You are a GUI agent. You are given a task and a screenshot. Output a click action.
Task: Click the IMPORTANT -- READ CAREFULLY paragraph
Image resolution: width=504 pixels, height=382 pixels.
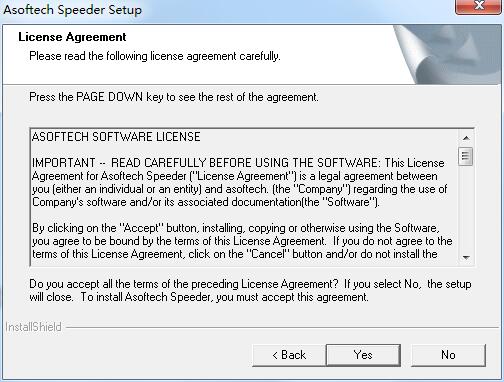pos(240,182)
